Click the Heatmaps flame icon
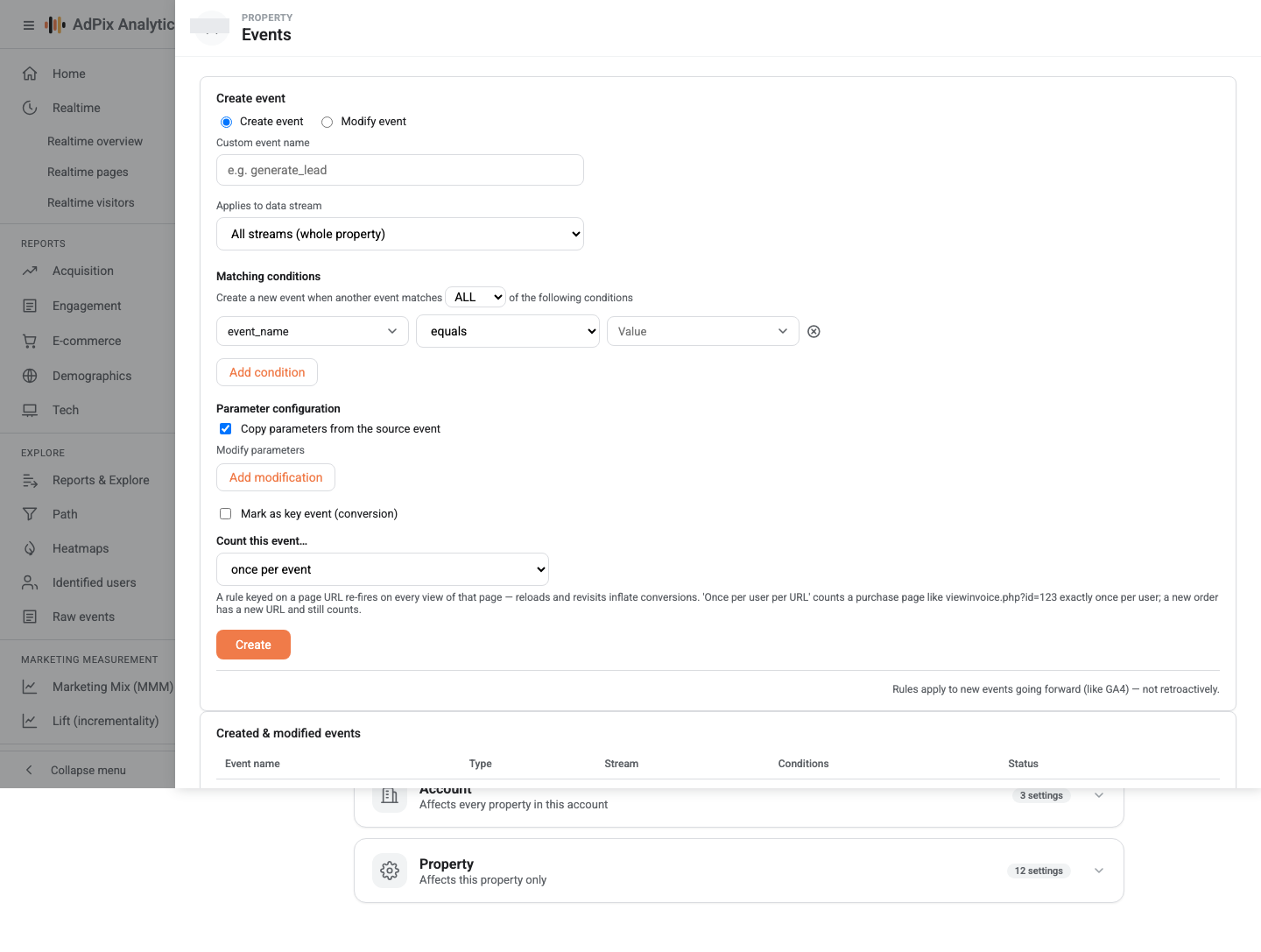The width and height of the screenshot is (1261, 952). point(30,548)
